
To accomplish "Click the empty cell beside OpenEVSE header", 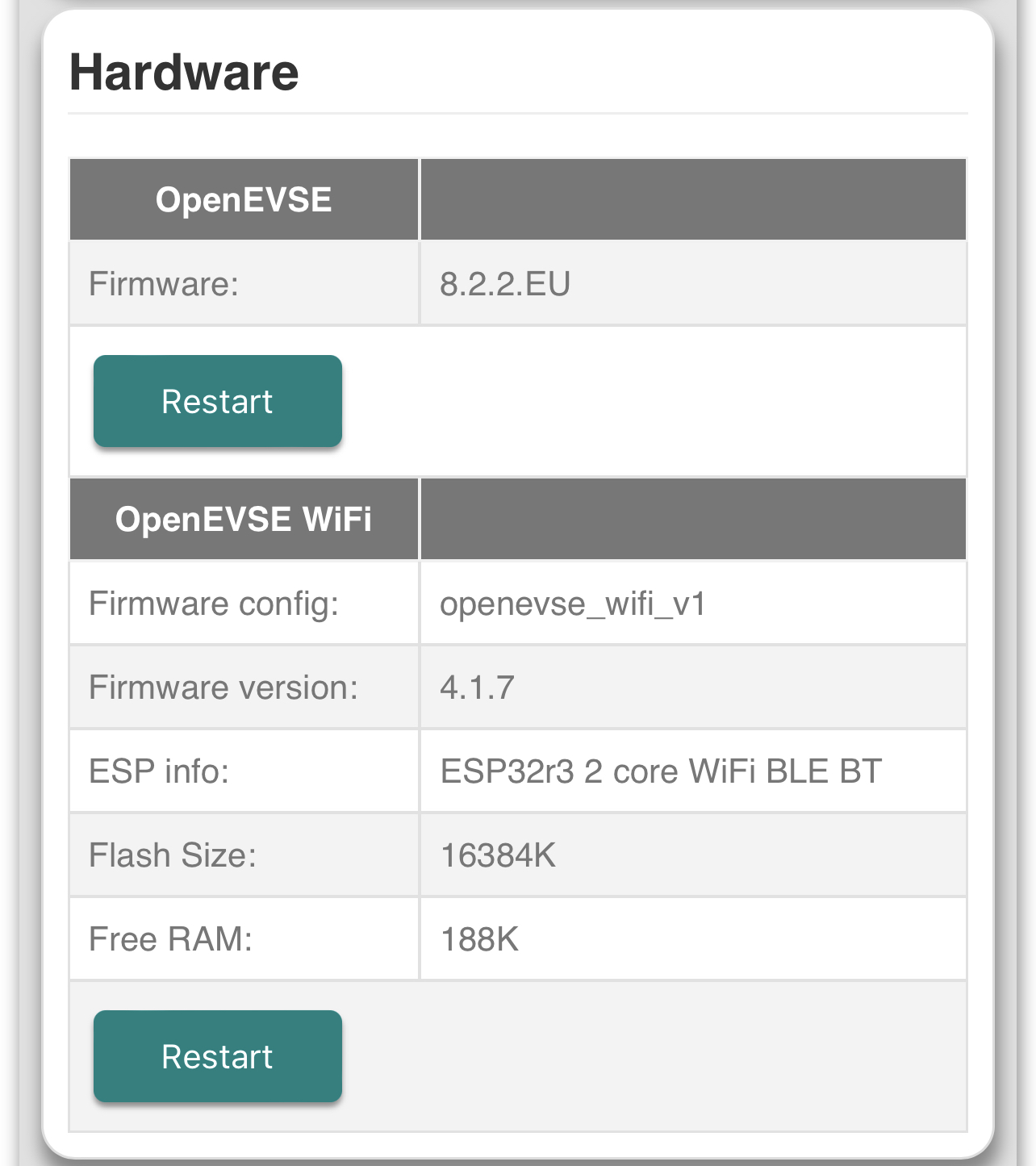I will tap(692, 199).
